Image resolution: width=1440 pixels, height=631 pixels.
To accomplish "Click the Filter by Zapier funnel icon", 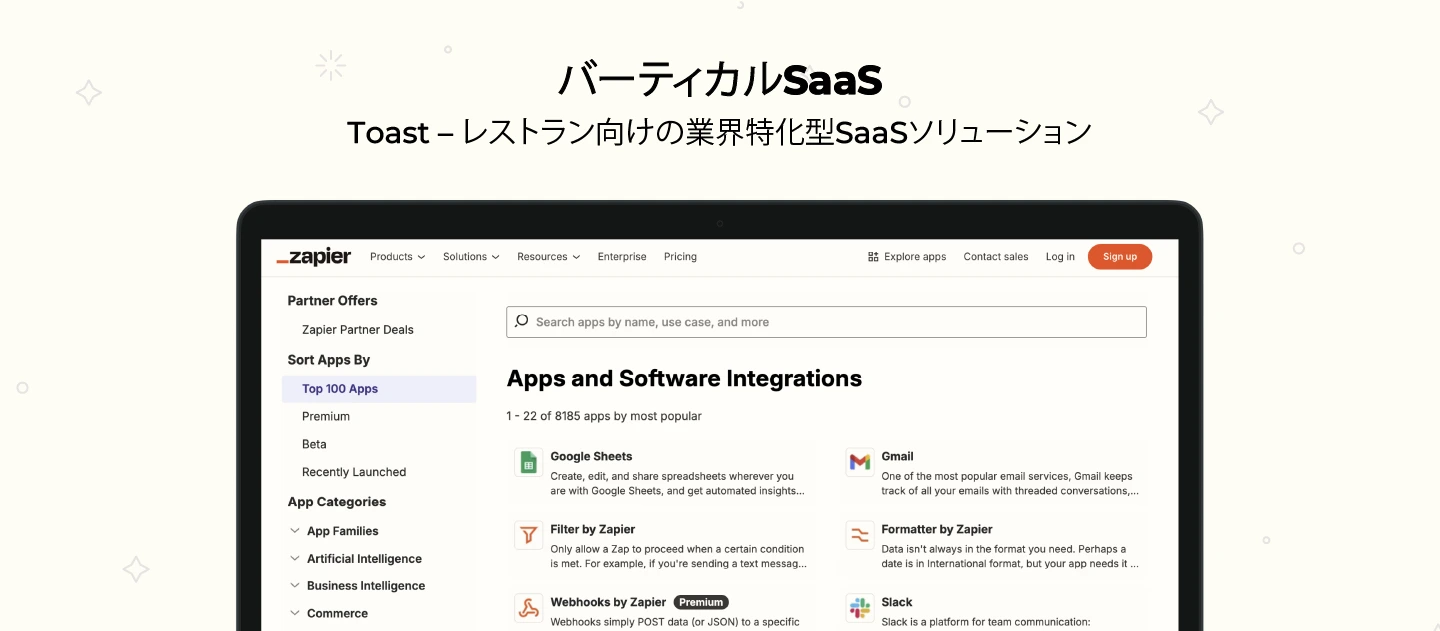I will pos(528,535).
